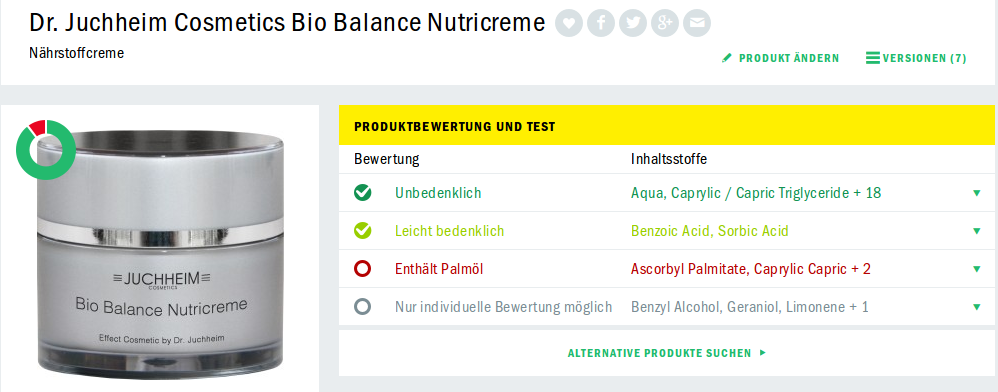Click the gray individuelle Bewertung circle icon
Screen dimensions: 998x392
tap(363, 307)
